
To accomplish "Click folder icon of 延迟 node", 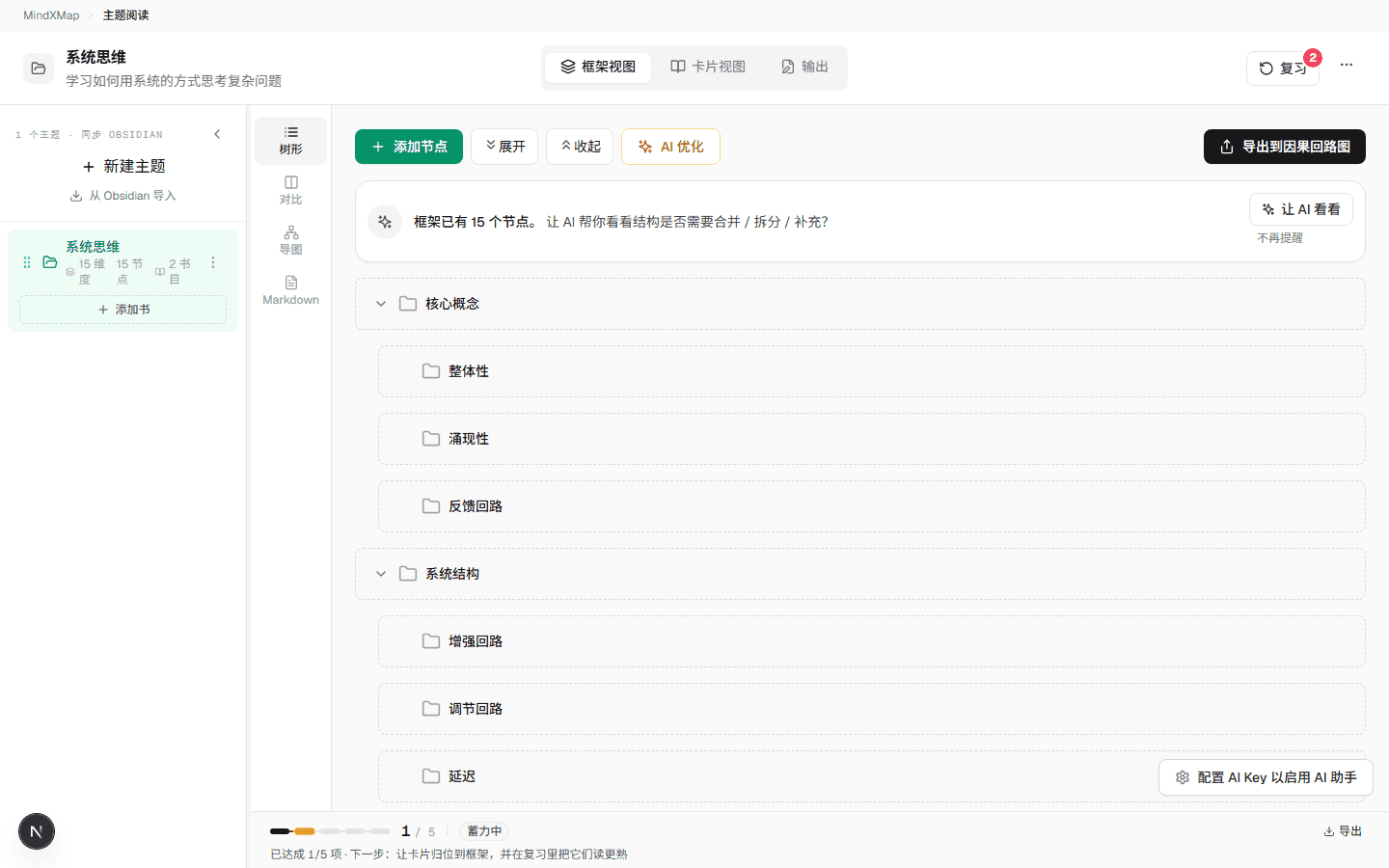I will tap(431, 776).
